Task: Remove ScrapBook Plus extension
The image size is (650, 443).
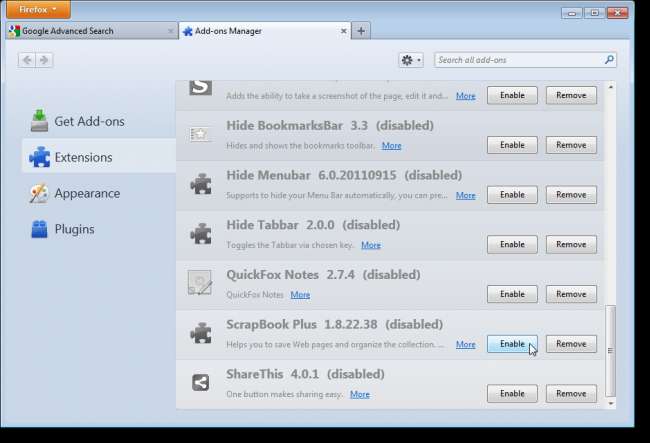Action: pos(571,344)
